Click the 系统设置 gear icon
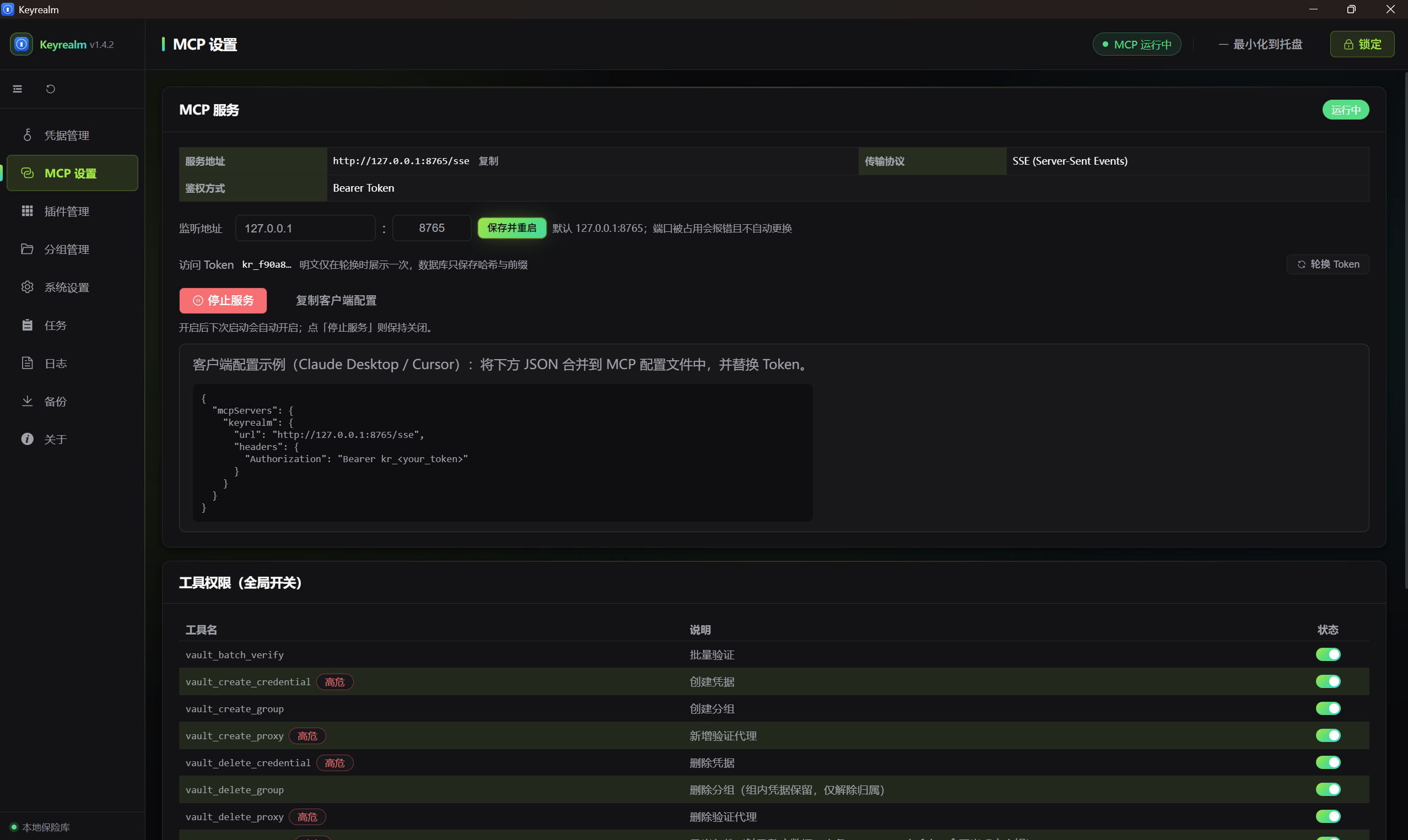Image resolution: width=1408 pixels, height=840 pixels. click(x=27, y=287)
